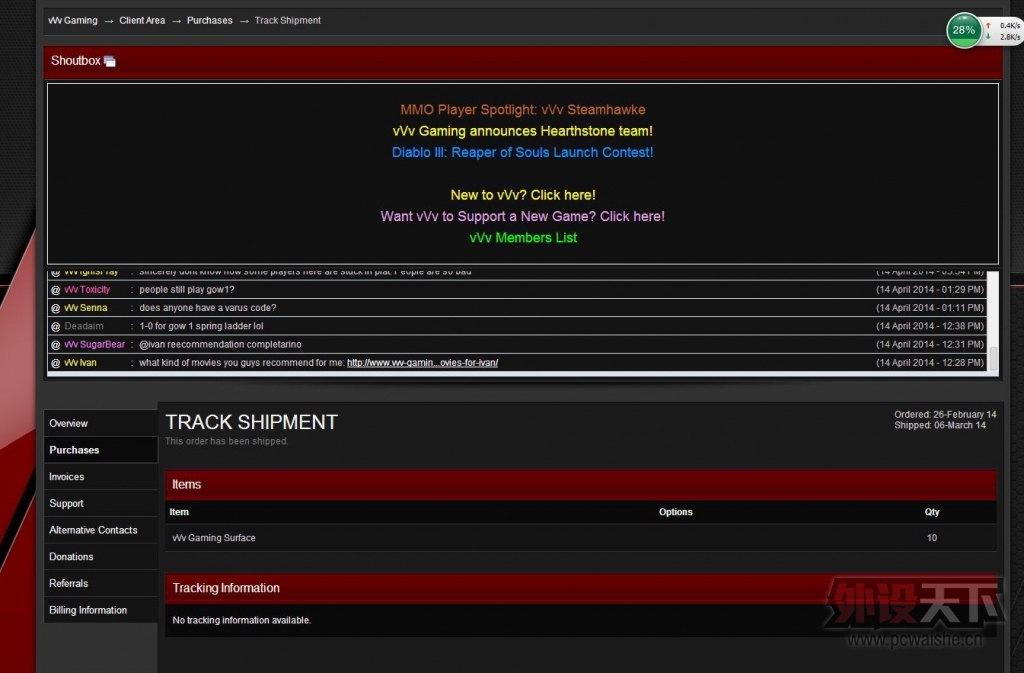The width and height of the screenshot is (1024, 673).
Task: Open Invoices in sidebar menu
Action: [101, 477]
